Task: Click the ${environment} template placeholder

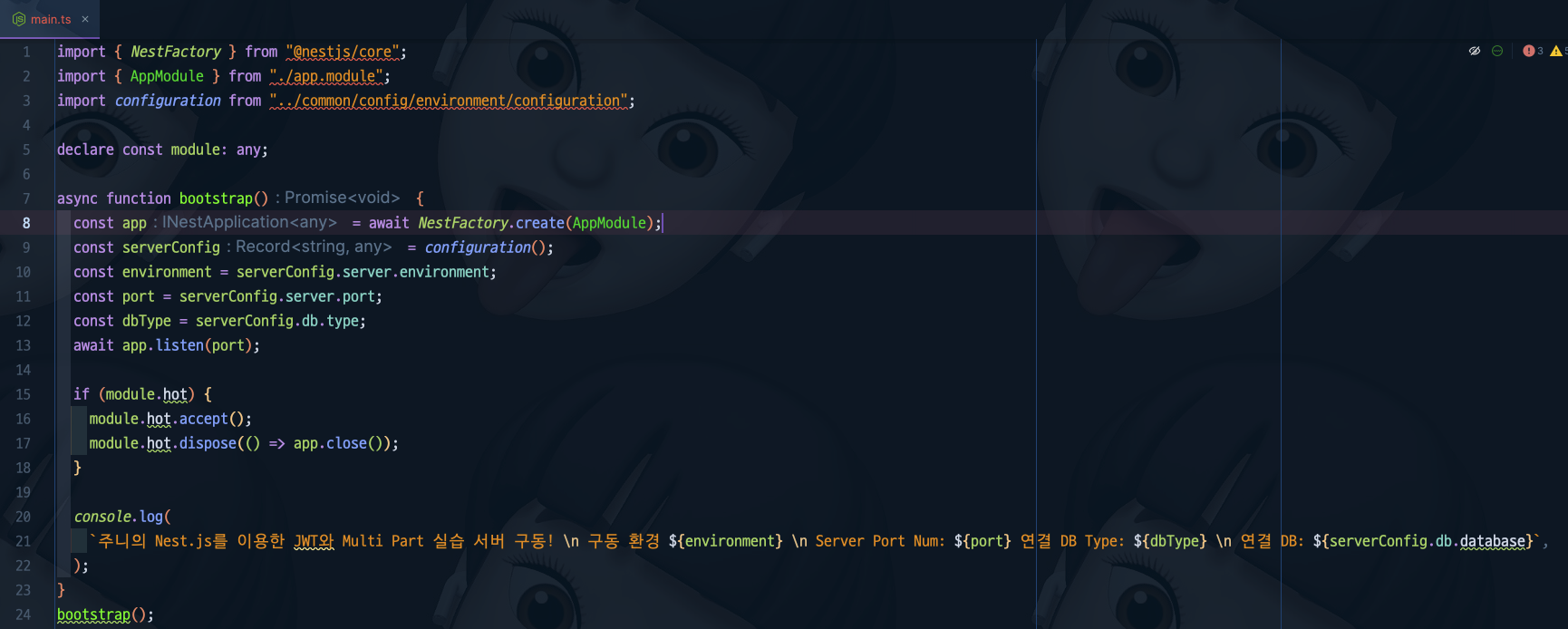Action: (725, 541)
